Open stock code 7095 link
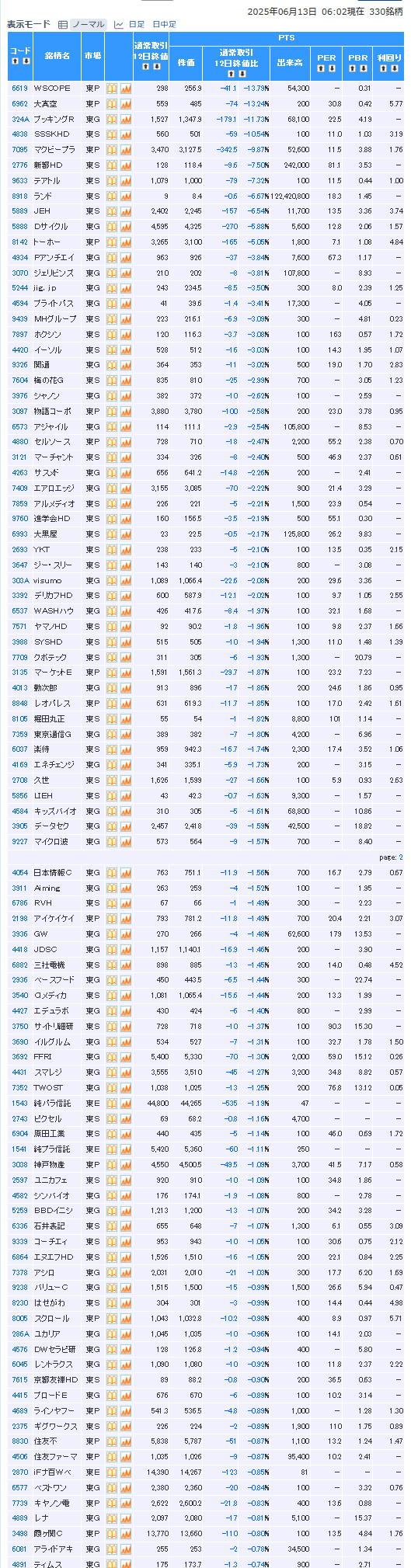The image size is (411, 1568). [20, 150]
